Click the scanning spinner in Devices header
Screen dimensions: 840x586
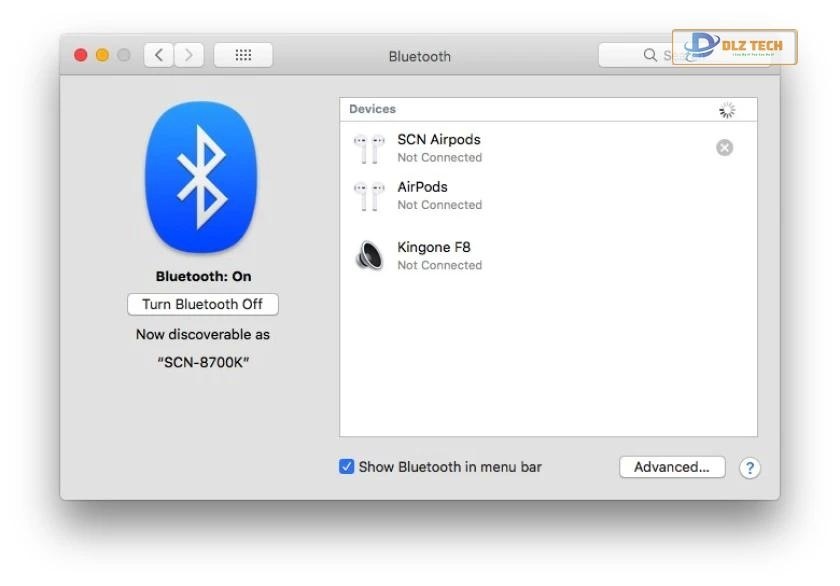point(727,110)
